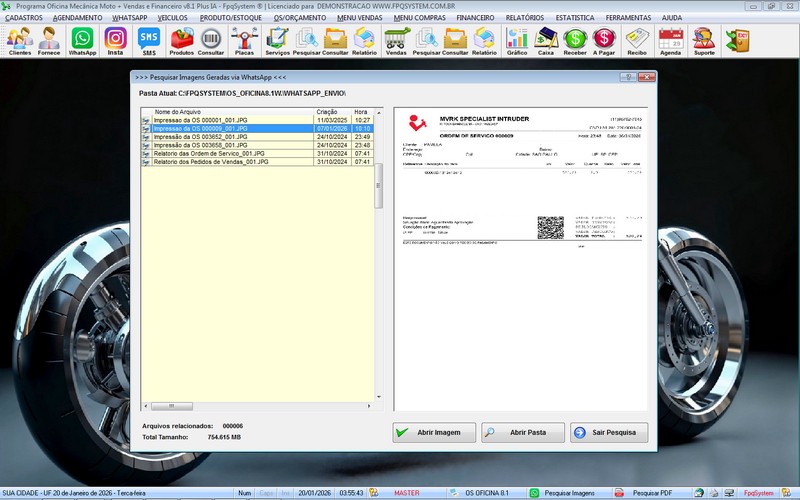Click file list vertical scrollbar down arrow
This screenshot has width=800, height=500.
click(x=379, y=397)
